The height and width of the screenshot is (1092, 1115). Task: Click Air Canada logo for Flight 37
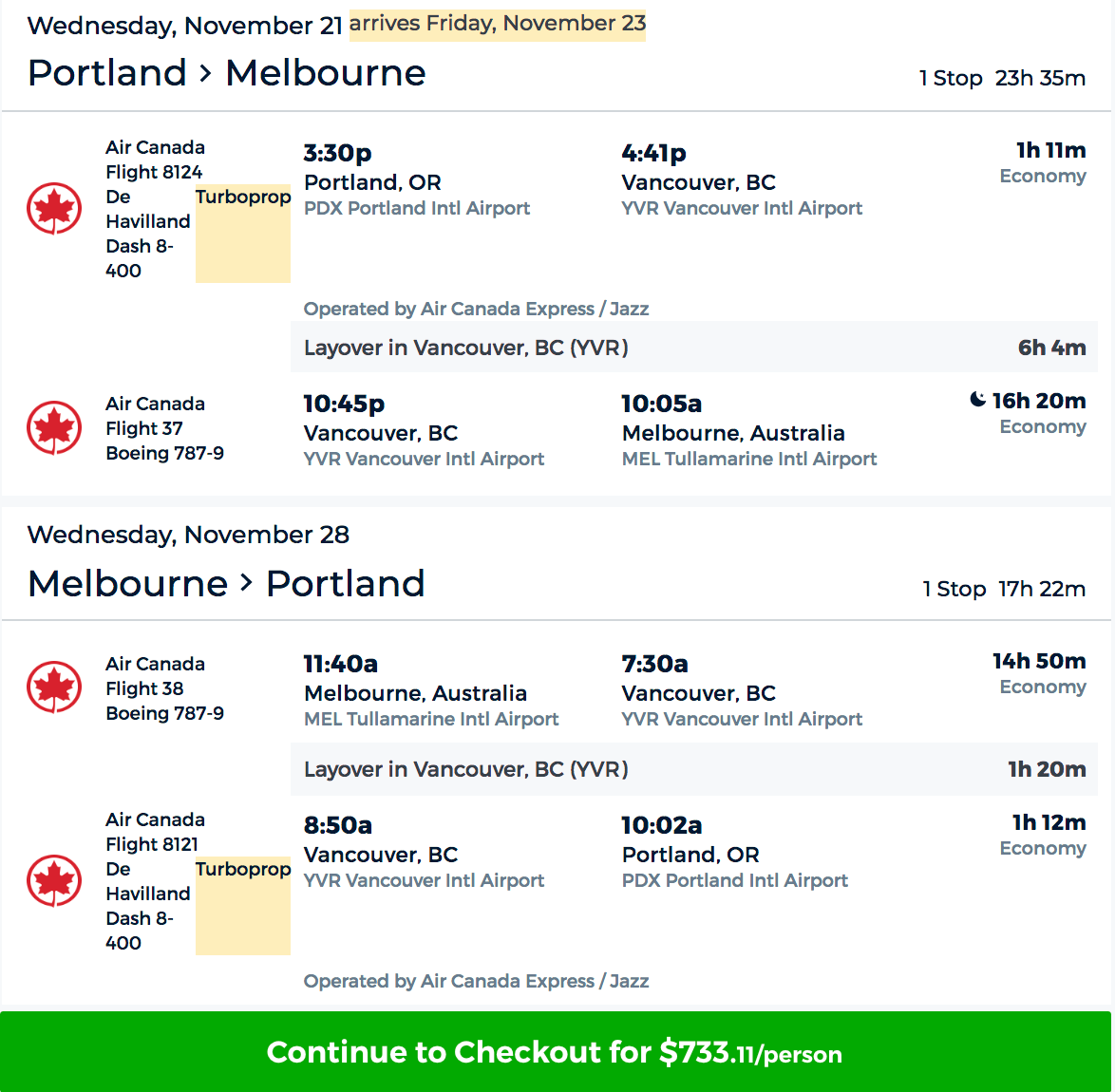[54, 427]
